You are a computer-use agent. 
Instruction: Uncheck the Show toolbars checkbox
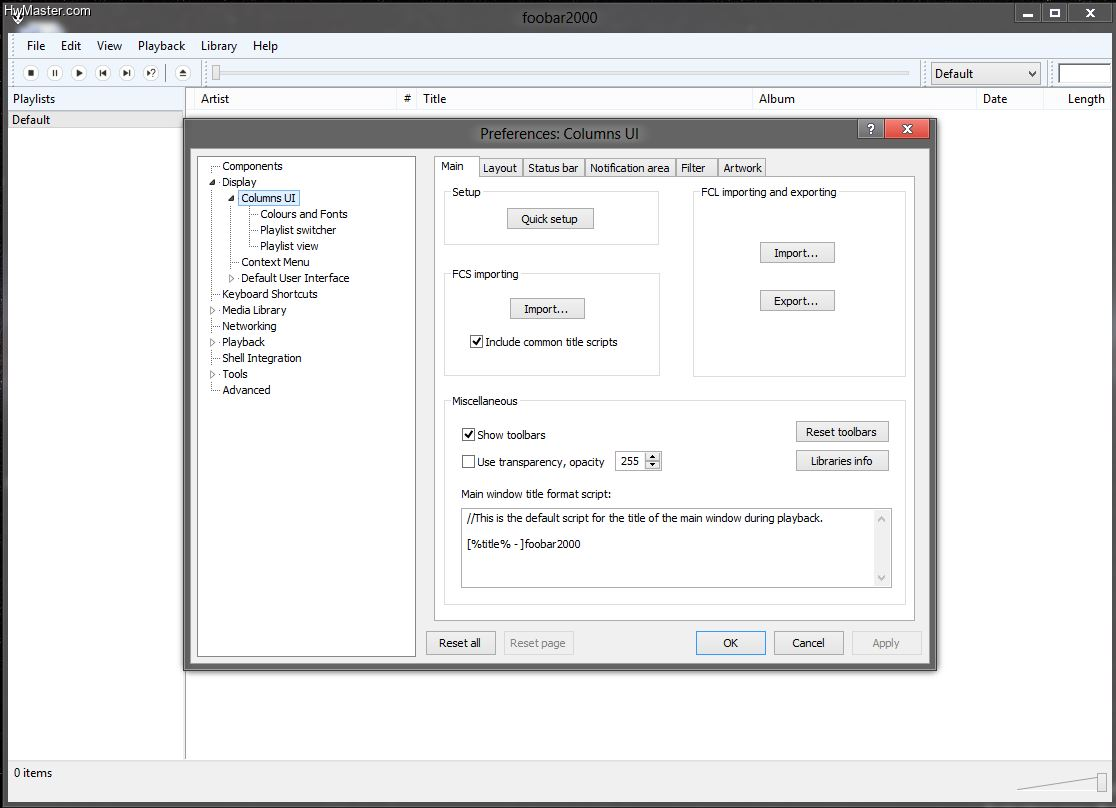pyautogui.click(x=468, y=434)
